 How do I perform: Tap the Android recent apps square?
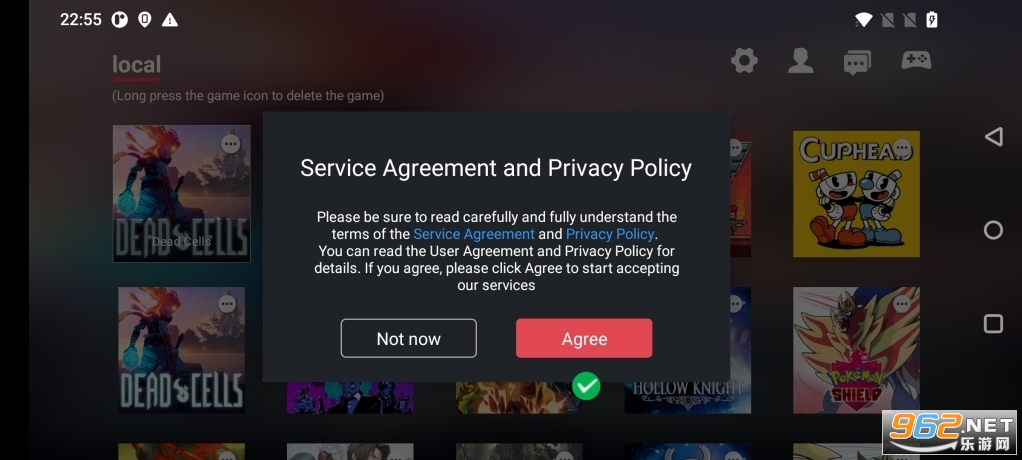click(993, 324)
